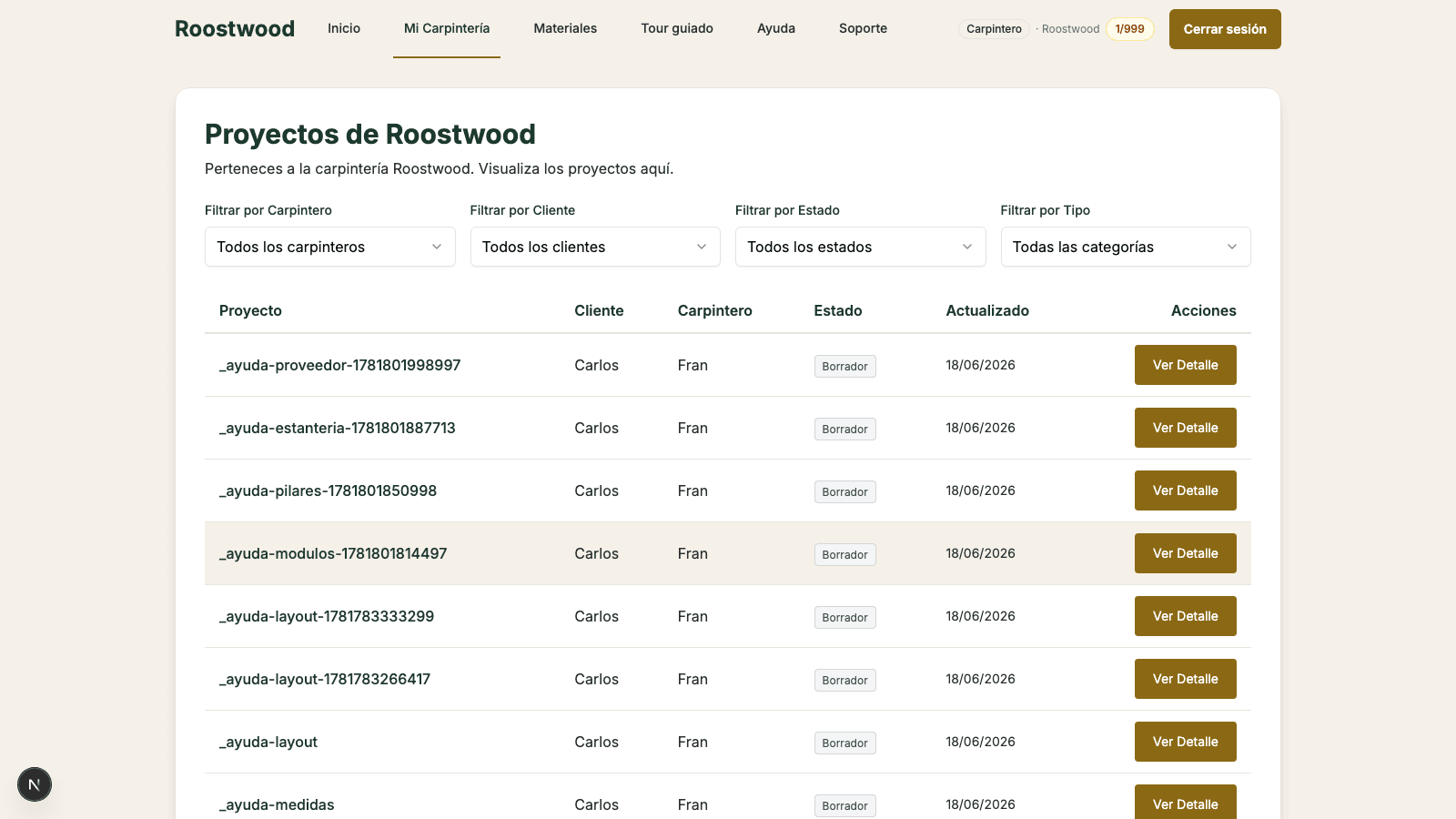1456x819 pixels.
Task: Select the _ayuda-layout-1781783333299 project row
Action: [728, 616]
